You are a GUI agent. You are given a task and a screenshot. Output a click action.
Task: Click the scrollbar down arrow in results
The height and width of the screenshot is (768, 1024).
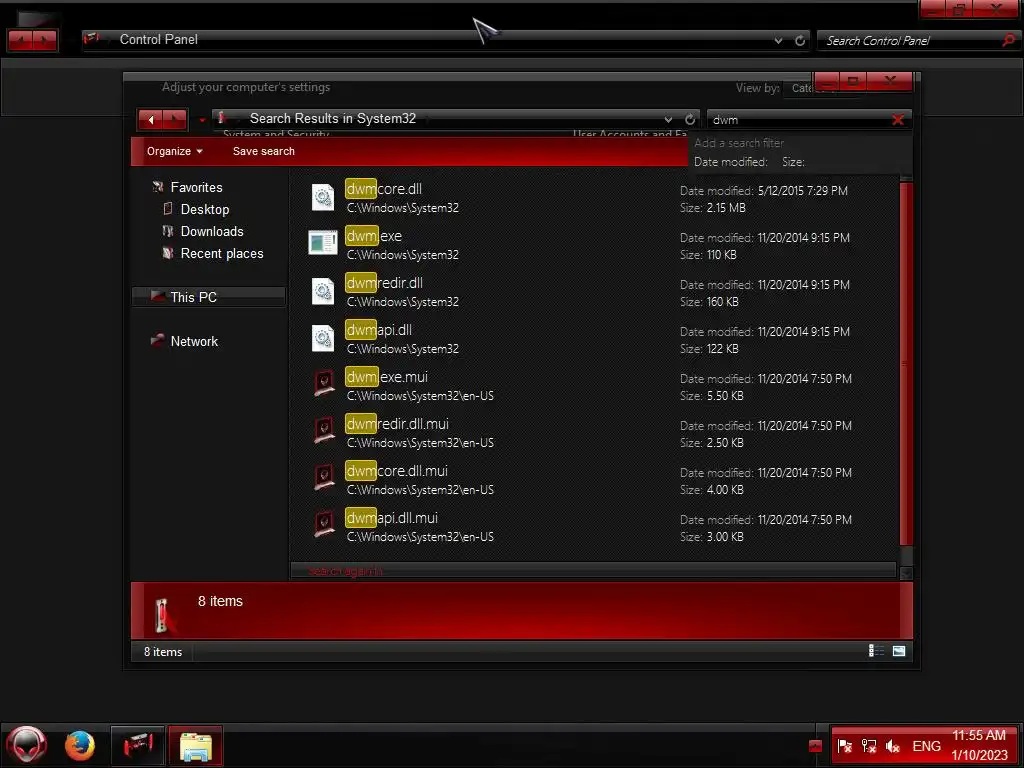pyautogui.click(x=906, y=573)
